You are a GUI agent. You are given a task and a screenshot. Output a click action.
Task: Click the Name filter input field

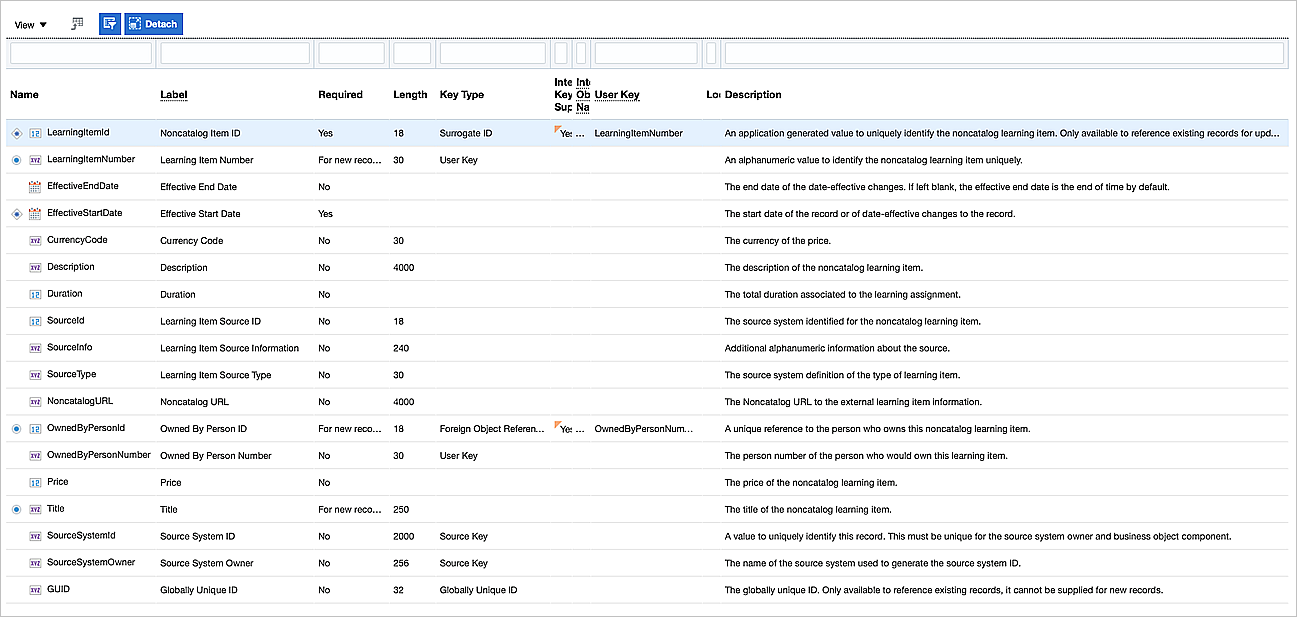[x=81, y=53]
